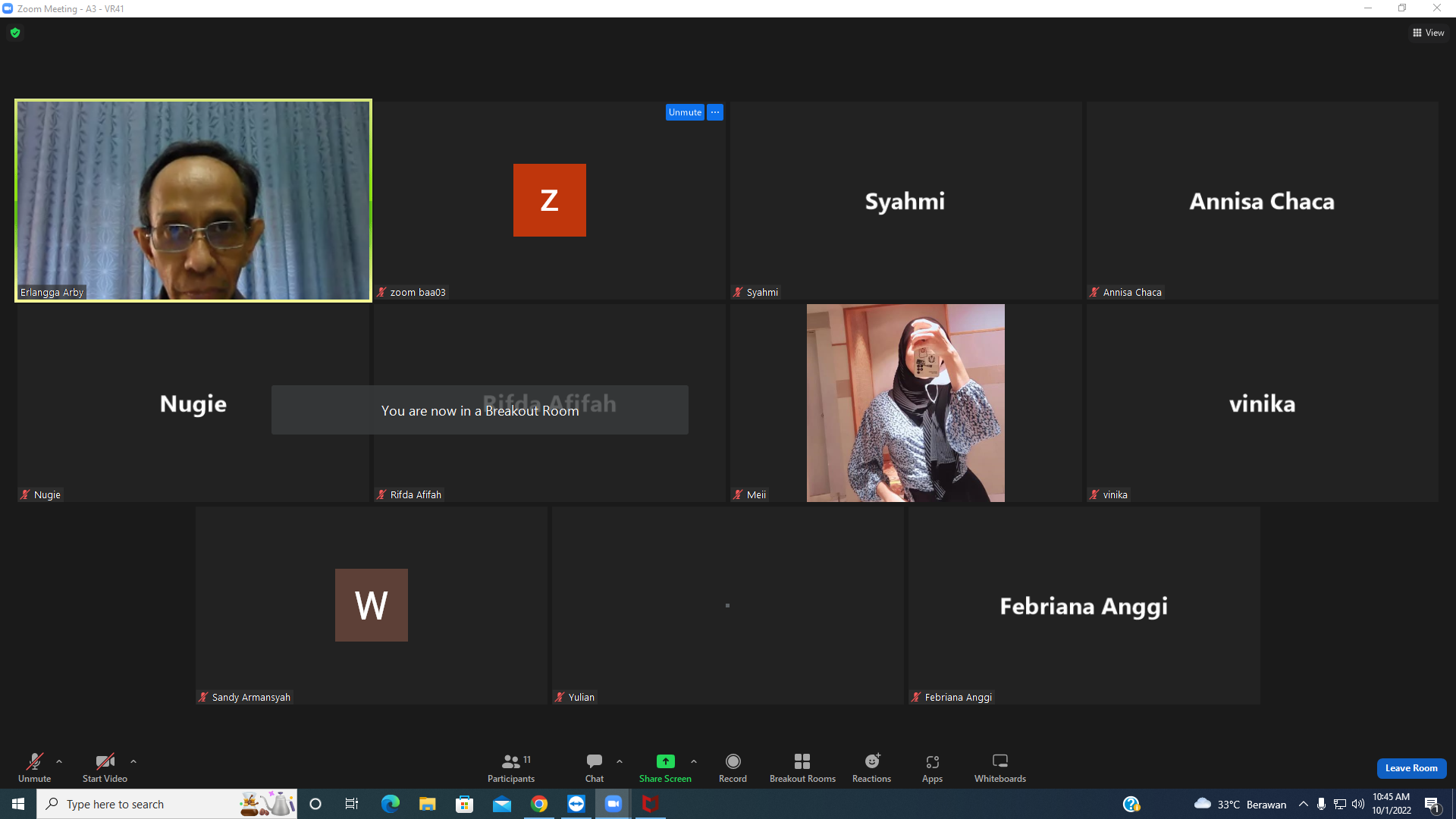Image resolution: width=1456 pixels, height=819 pixels.
Task: Open the notification center
Action: click(x=1432, y=804)
